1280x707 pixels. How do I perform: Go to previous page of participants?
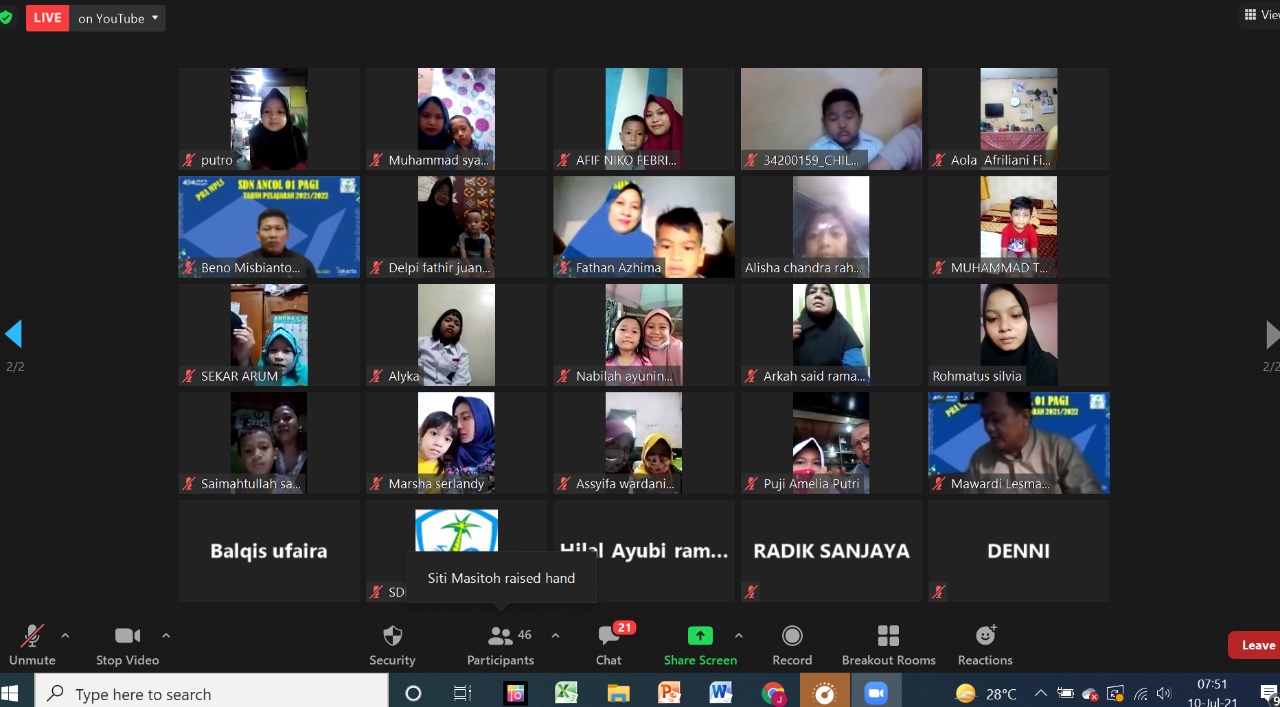(x=13, y=334)
